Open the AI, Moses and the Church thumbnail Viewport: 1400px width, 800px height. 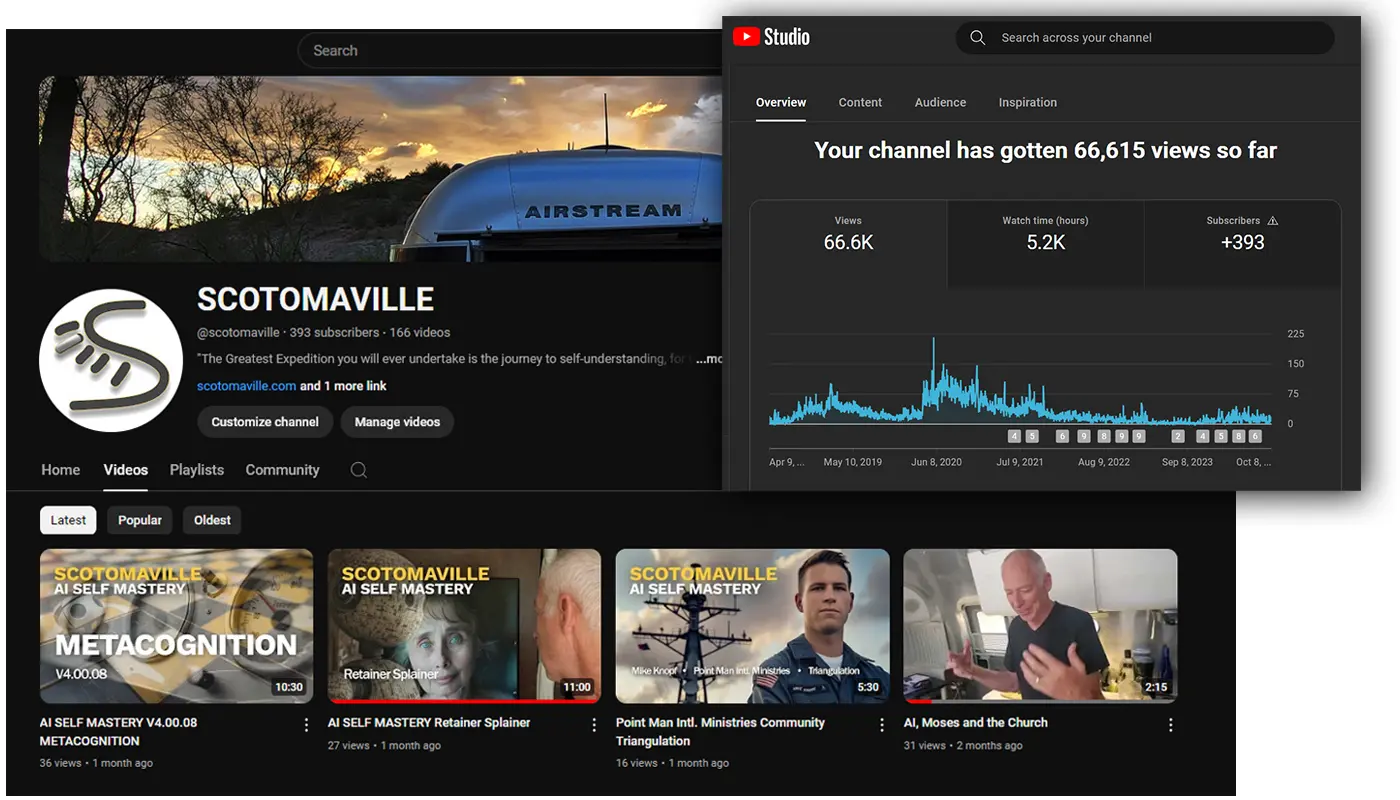coord(1040,626)
